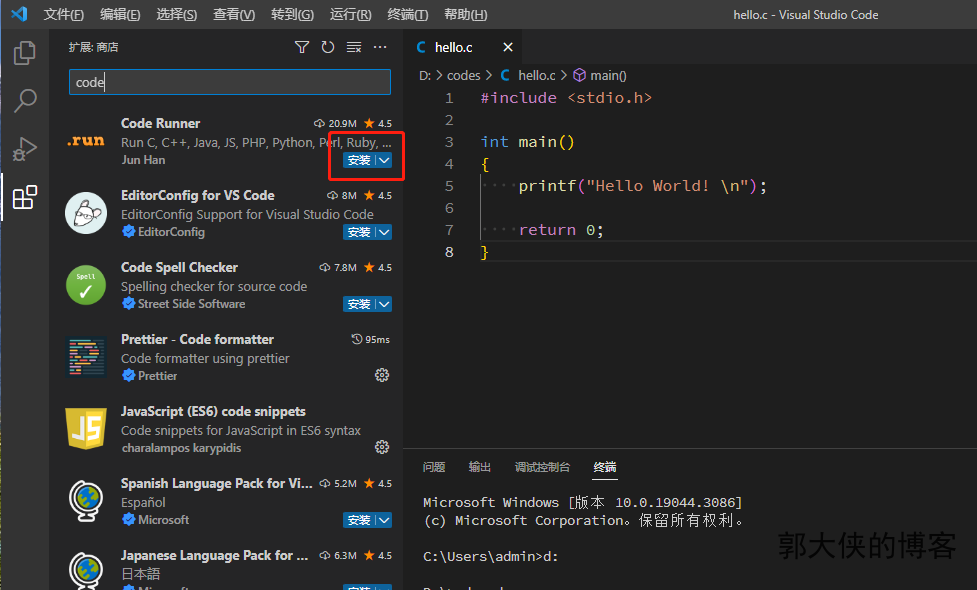Screen dimensions: 977x590
Task: Open EditorConfig for VS Code entry
Action: coord(198,196)
